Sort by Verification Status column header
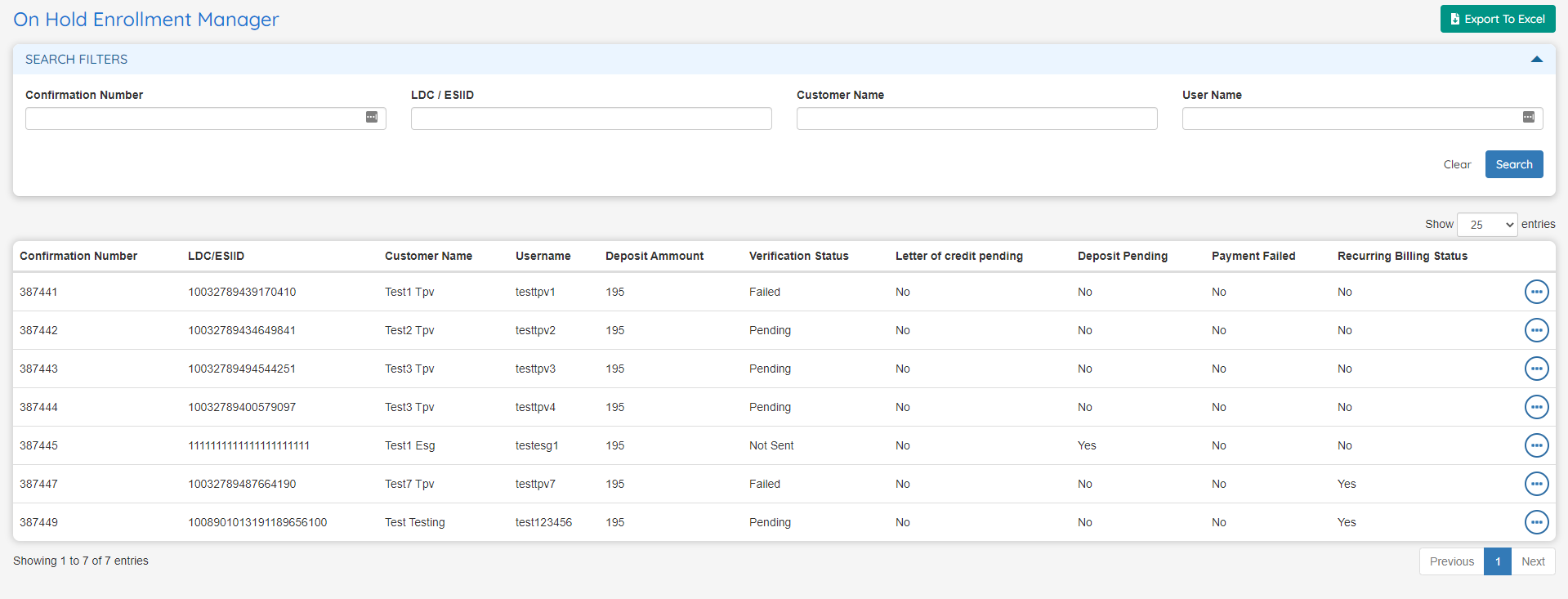 point(798,256)
